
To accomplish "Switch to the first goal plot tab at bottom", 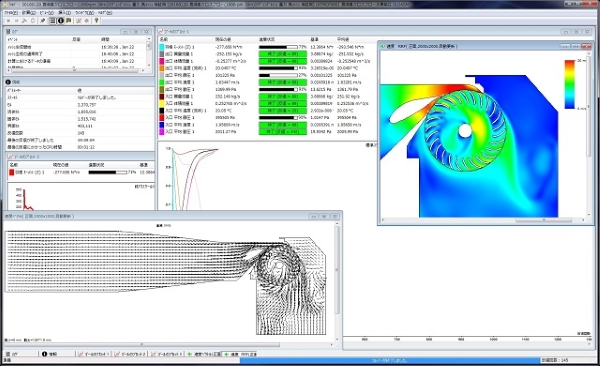I will click(x=93, y=354).
